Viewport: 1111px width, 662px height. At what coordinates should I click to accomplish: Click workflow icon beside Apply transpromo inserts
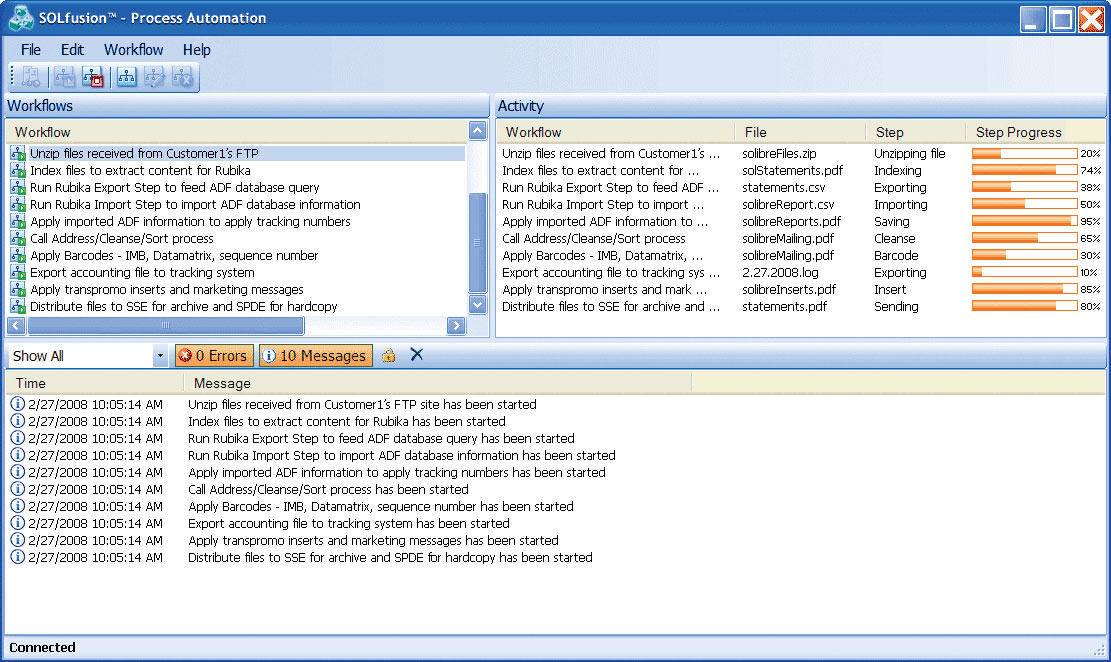coord(18,289)
